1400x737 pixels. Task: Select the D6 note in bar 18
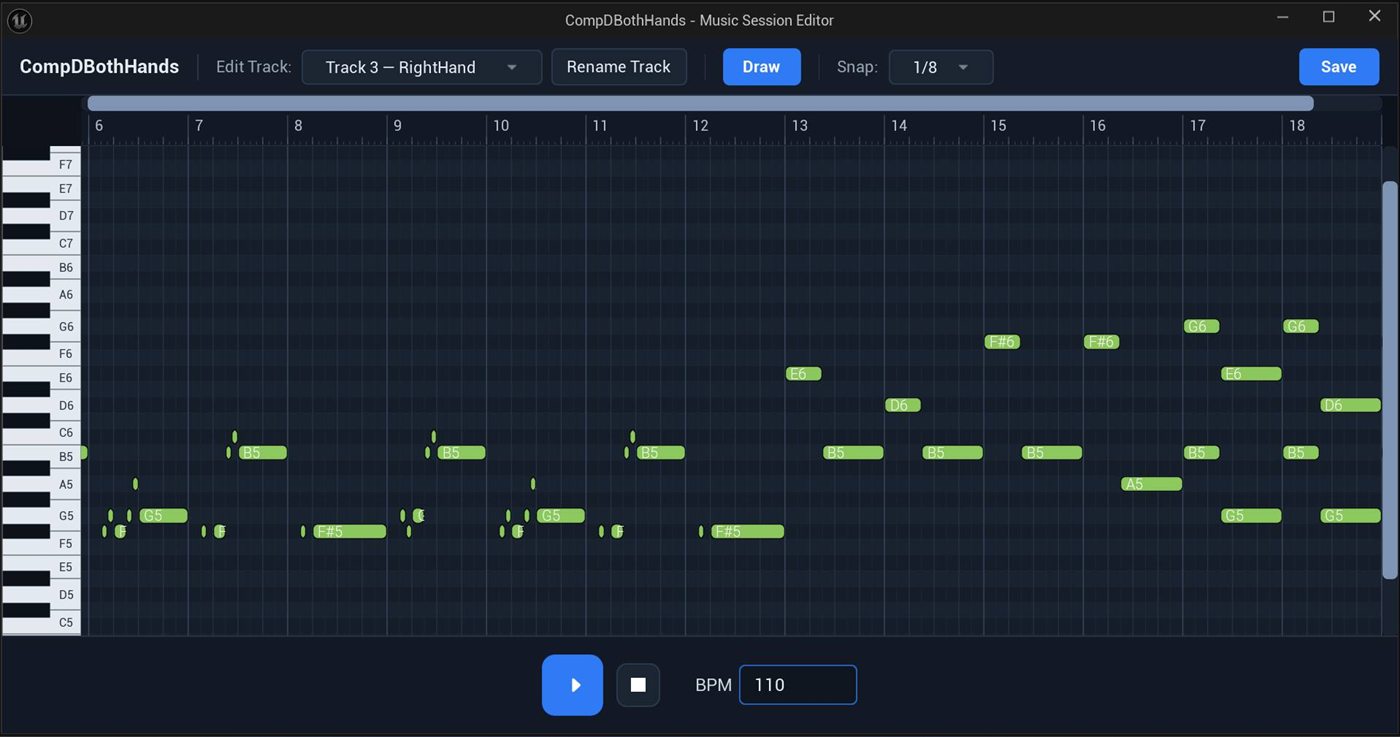pos(1350,405)
